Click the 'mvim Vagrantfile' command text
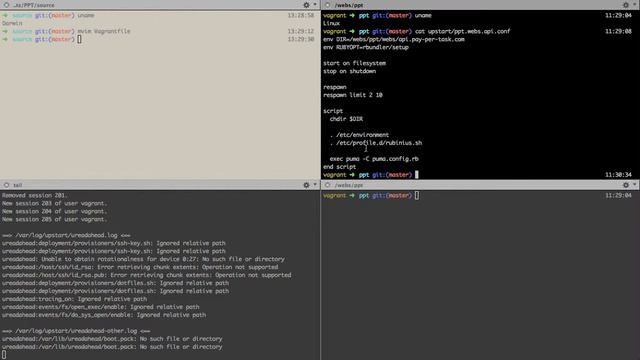 [x=104, y=31]
